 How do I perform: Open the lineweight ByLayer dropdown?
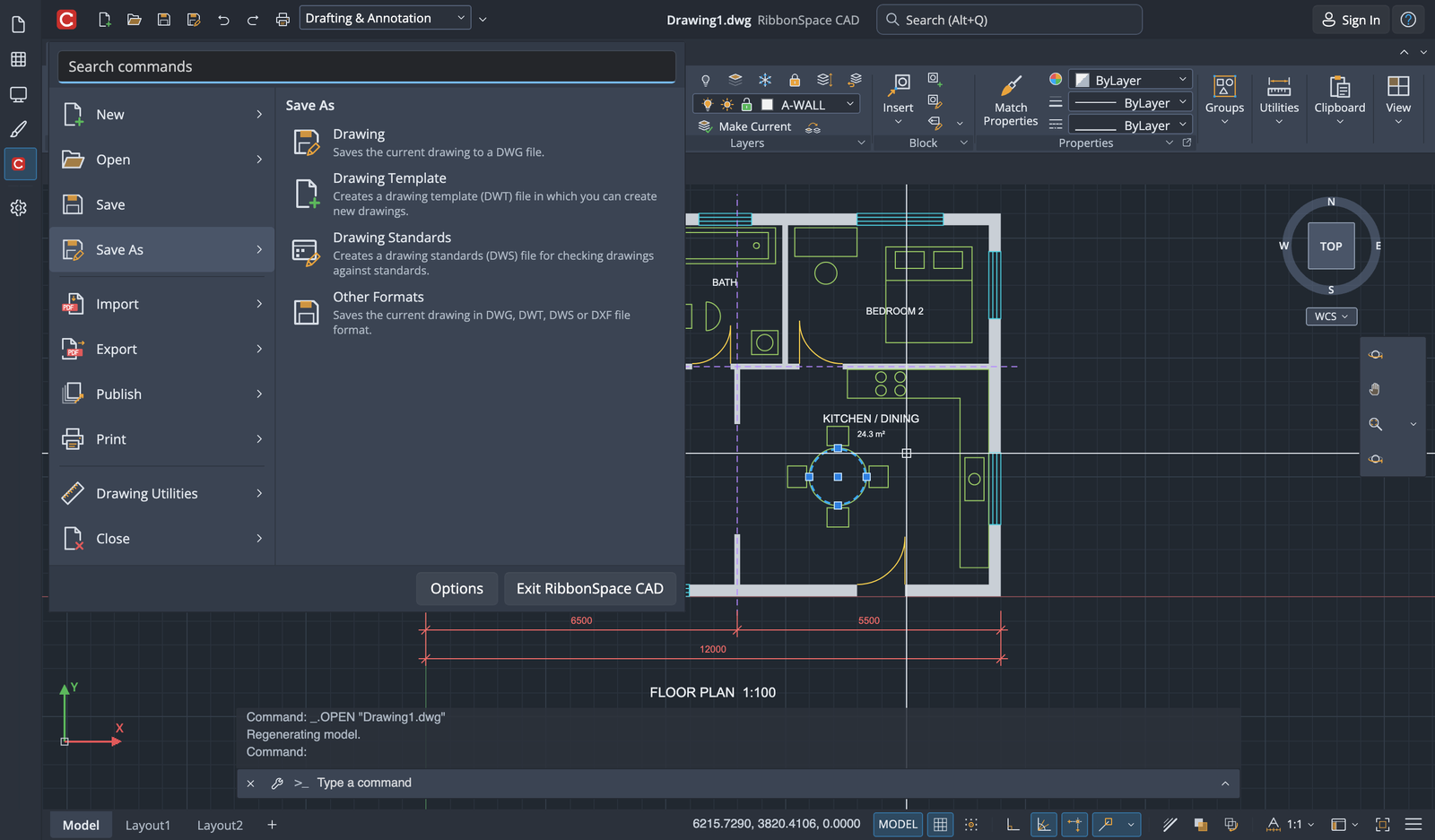point(1132,103)
